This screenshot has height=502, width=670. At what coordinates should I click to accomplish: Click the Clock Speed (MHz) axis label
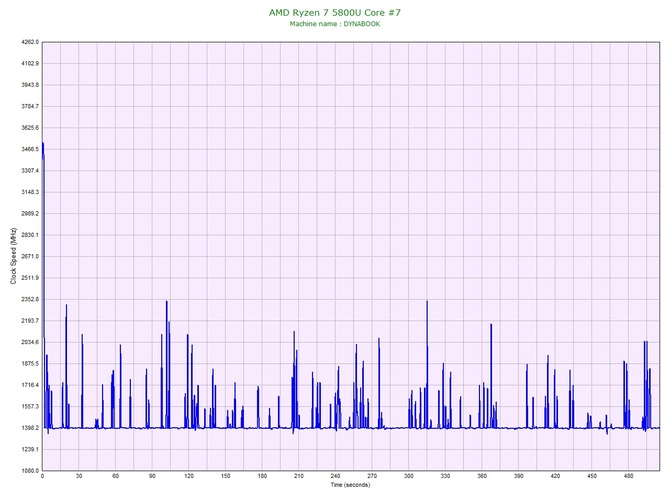click(x=13, y=257)
